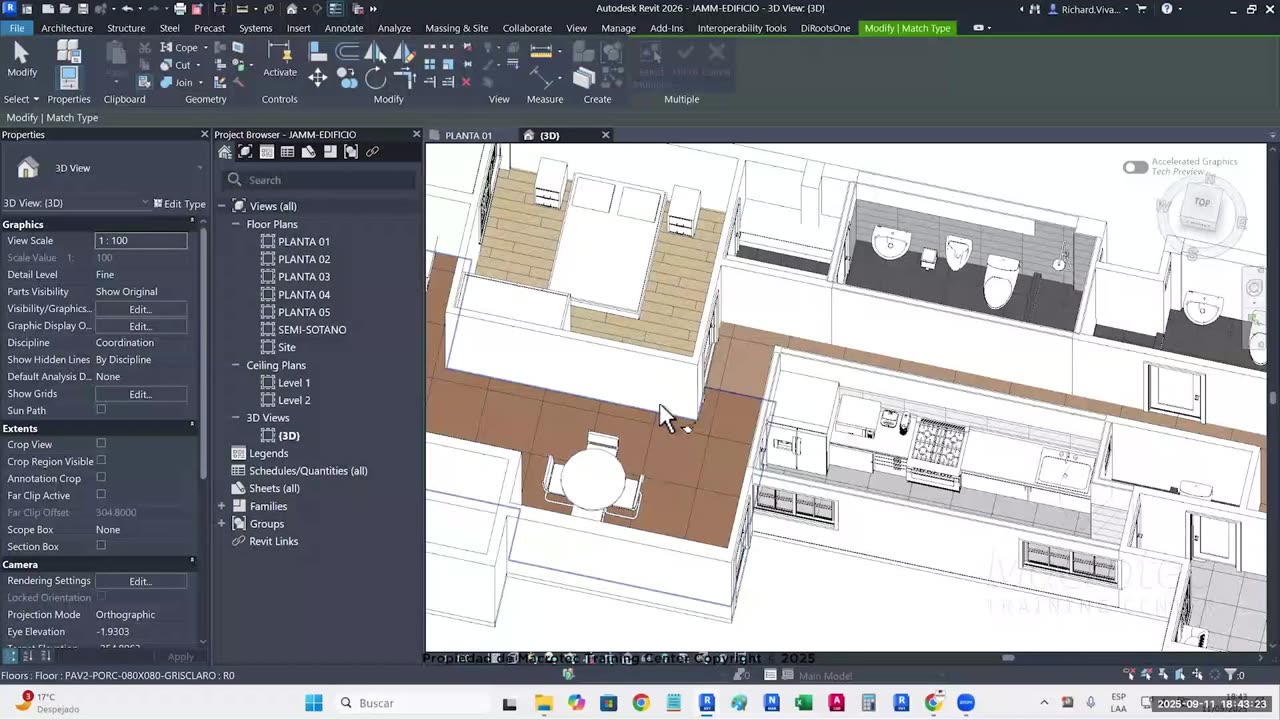The image size is (1280, 720).
Task: Open the DiRootsOne ribbon tab
Action: coord(825,28)
